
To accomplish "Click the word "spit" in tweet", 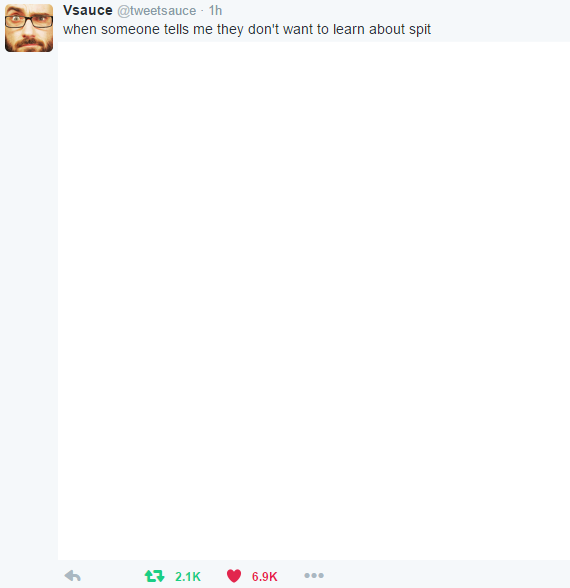I will [x=420, y=30].
